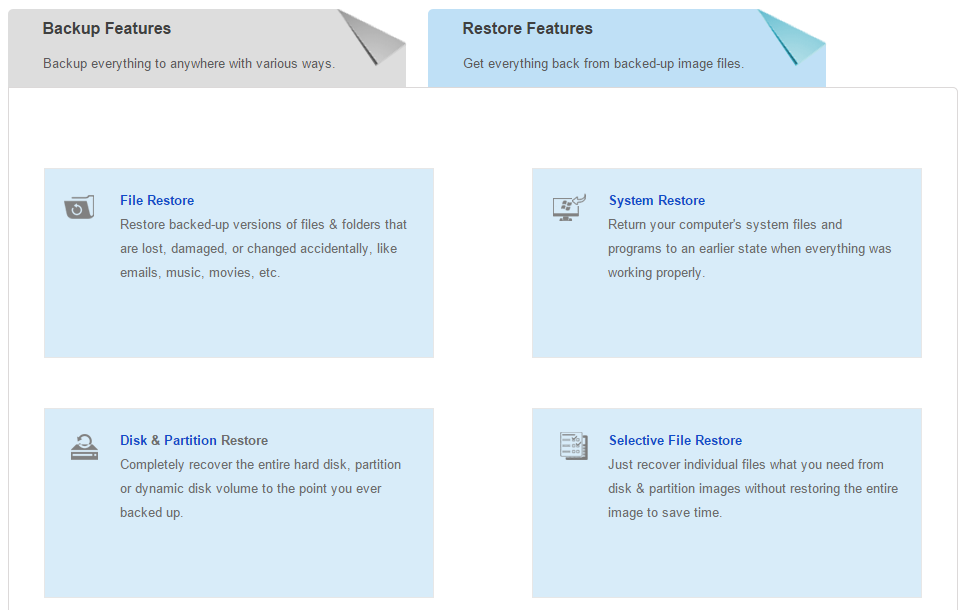
Task: Click the "Backup everything to anywhere" subtitle
Action: pos(189,64)
